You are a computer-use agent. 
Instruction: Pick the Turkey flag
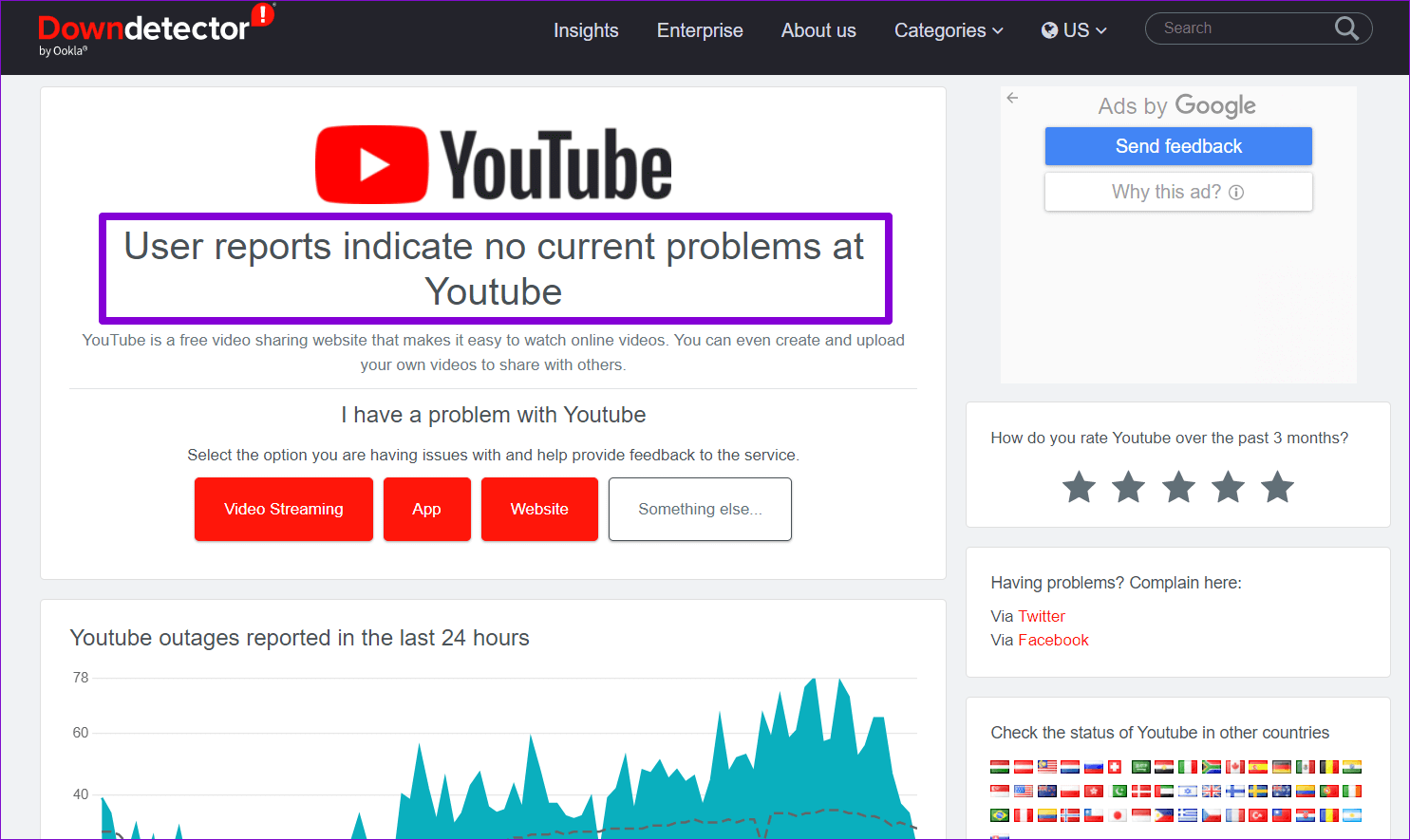click(1258, 815)
